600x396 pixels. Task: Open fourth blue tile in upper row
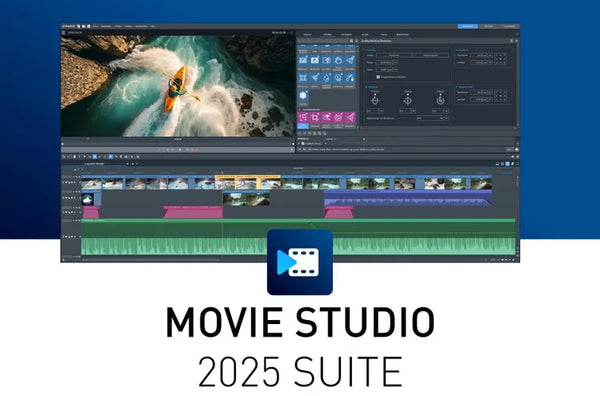(x=338, y=60)
